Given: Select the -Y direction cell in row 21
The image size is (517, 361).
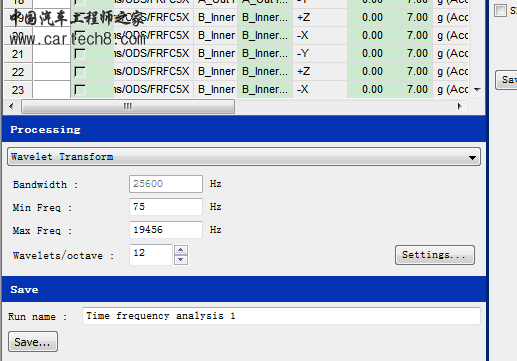Looking at the screenshot, I should [320, 54].
